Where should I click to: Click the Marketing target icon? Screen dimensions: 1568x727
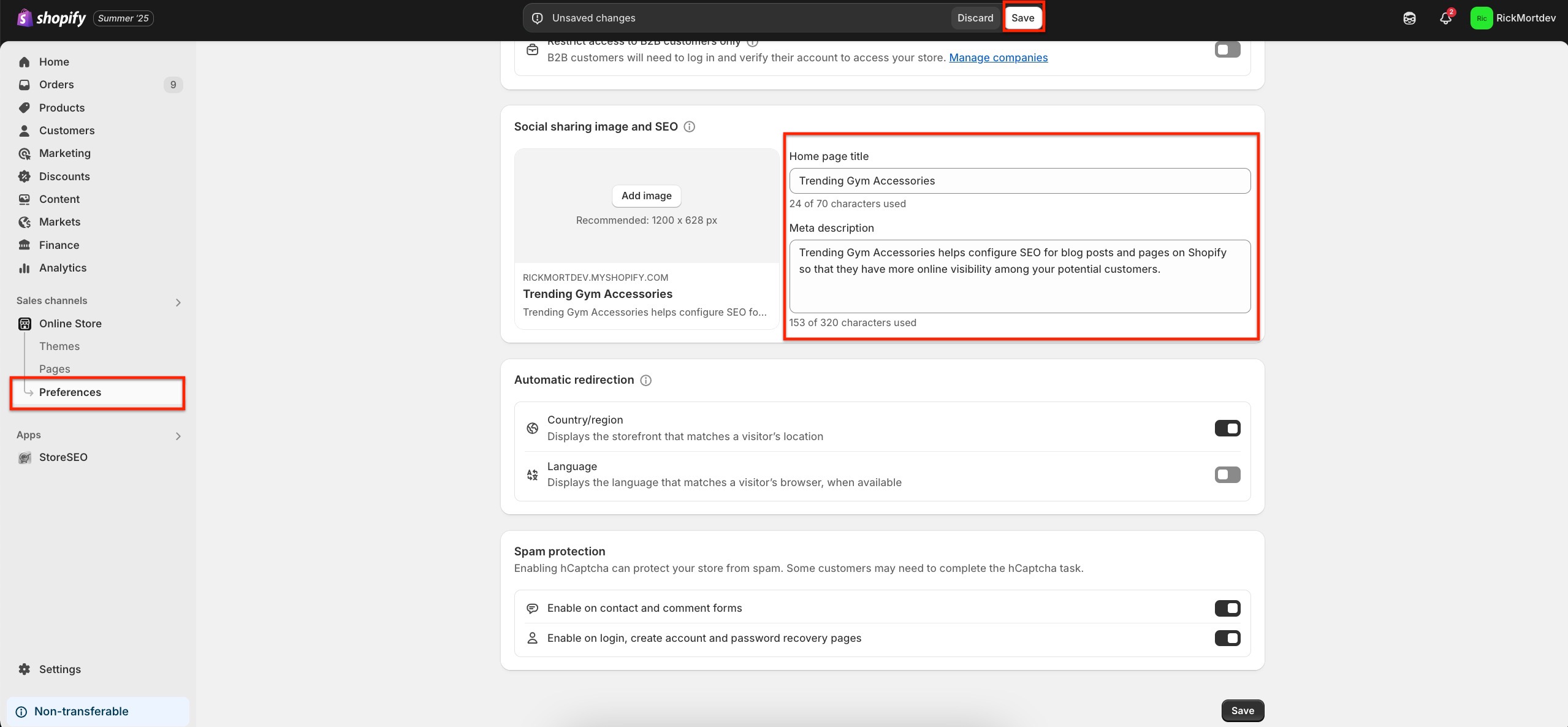click(25, 153)
